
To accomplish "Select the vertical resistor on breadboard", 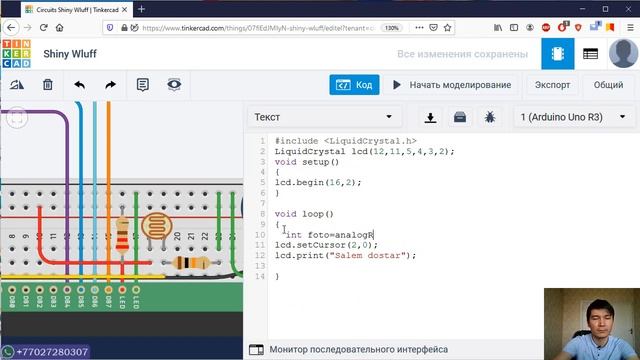I will tap(122, 234).
